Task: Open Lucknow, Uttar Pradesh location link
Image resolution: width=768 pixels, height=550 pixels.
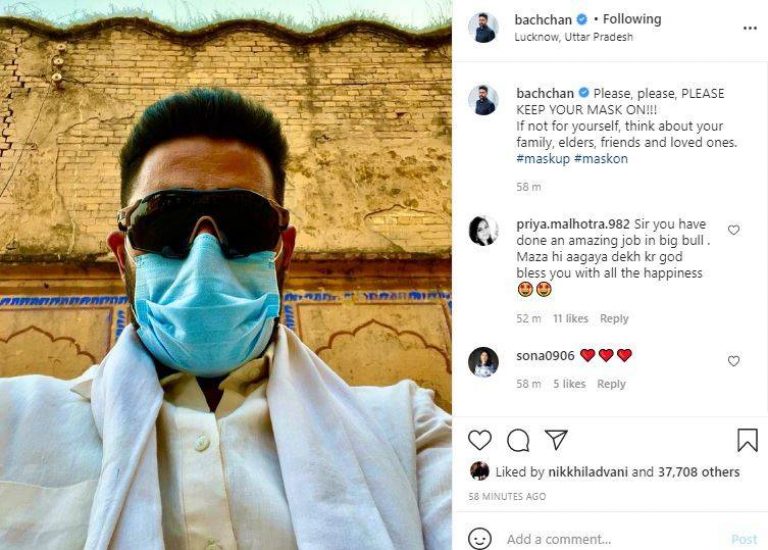Action: pos(574,37)
